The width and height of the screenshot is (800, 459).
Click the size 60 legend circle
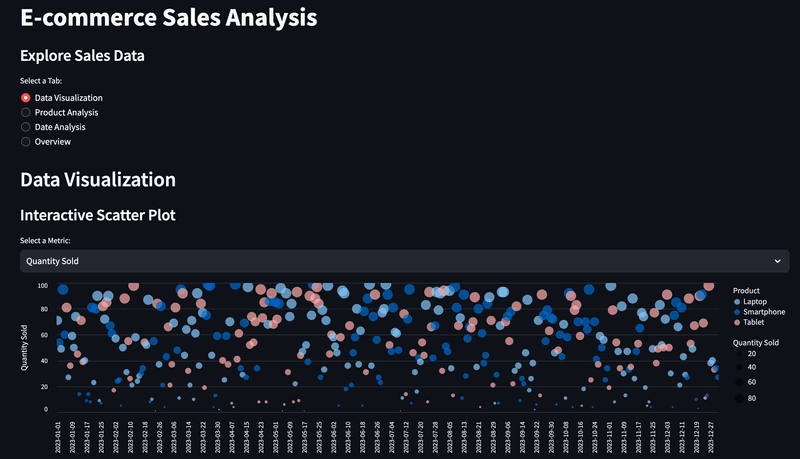pyautogui.click(x=739, y=382)
